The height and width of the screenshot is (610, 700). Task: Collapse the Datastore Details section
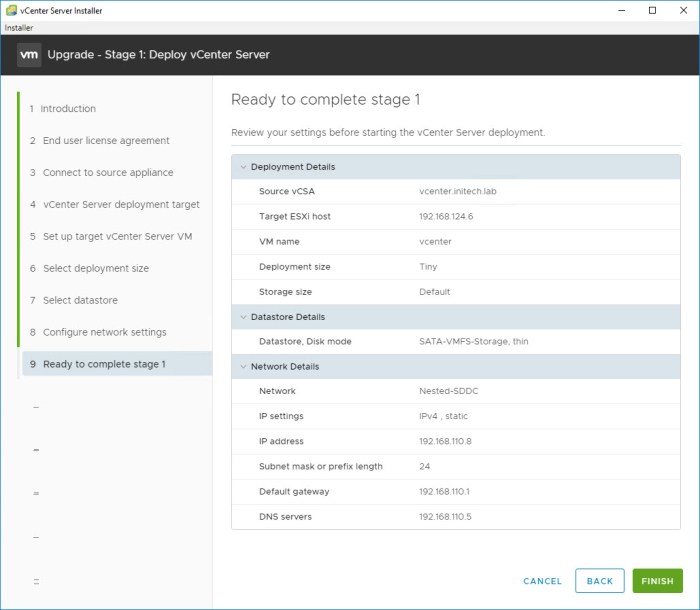coord(243,317)
